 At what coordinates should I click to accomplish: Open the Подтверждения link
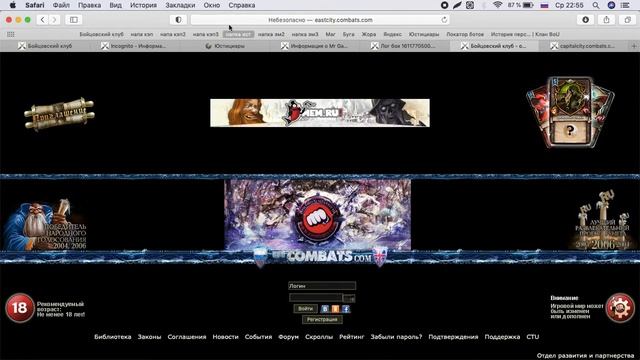coord(453,337)
